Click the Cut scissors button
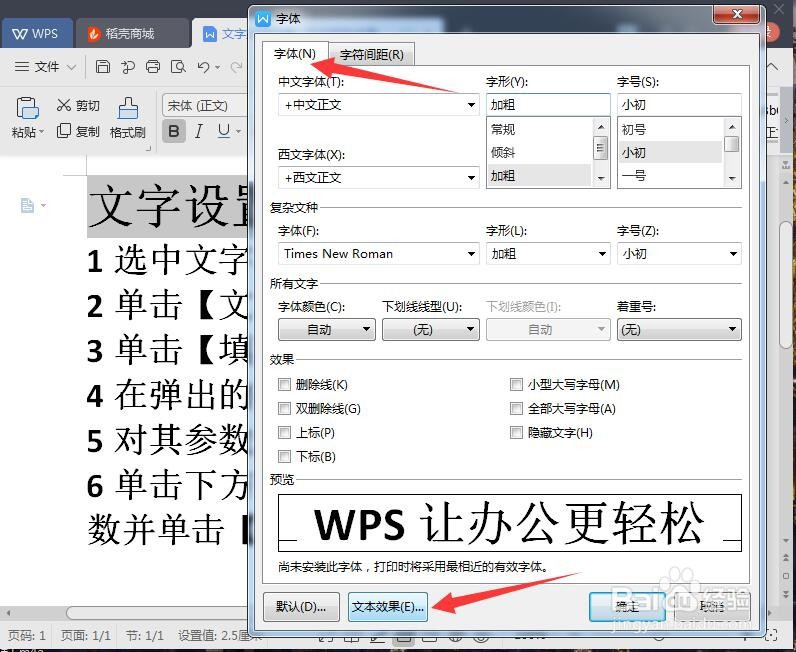The height and width of the screenshot is (652, 796). [x=78, y=105]
